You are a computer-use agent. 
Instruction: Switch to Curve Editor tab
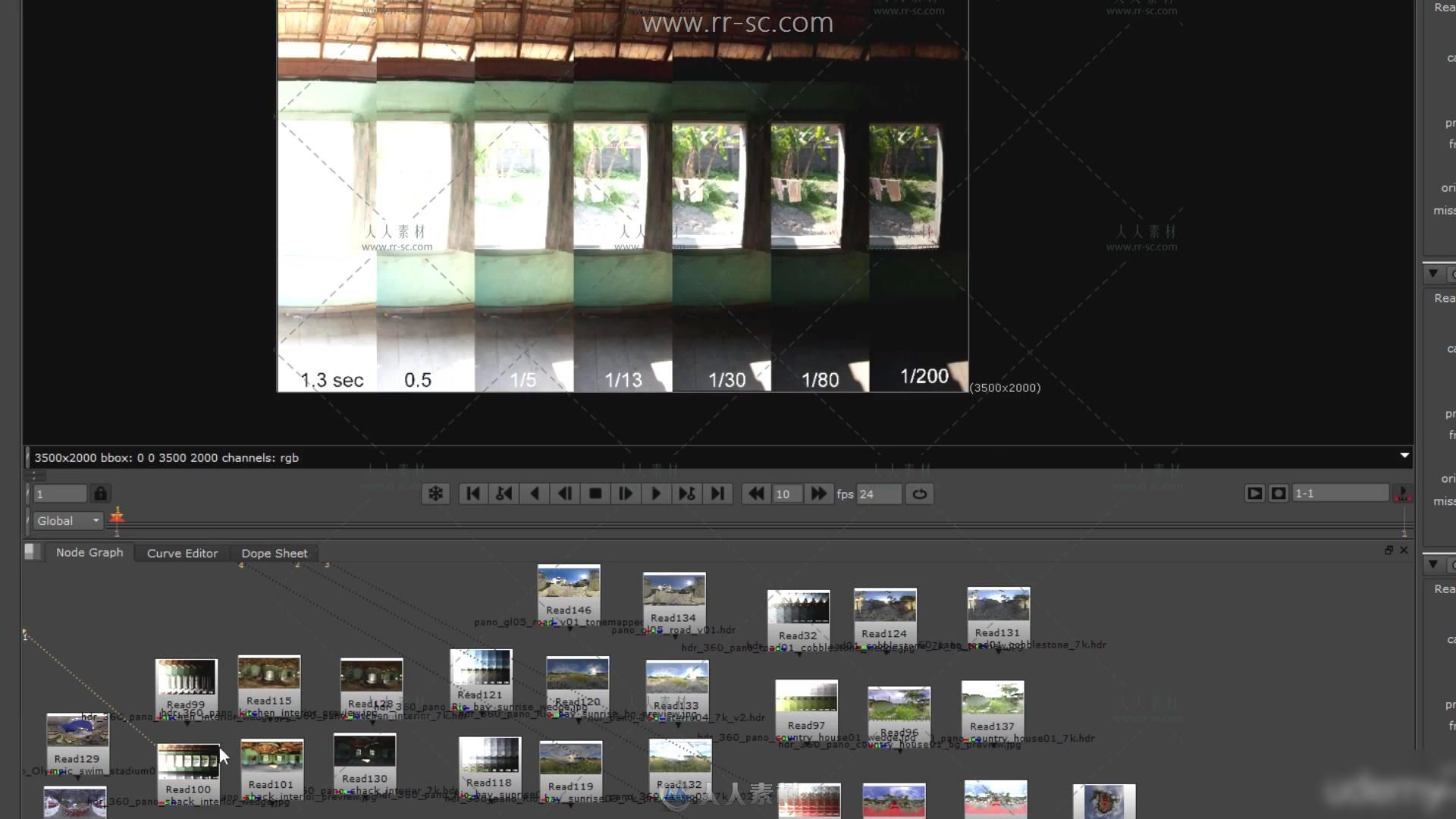point(182,553)
